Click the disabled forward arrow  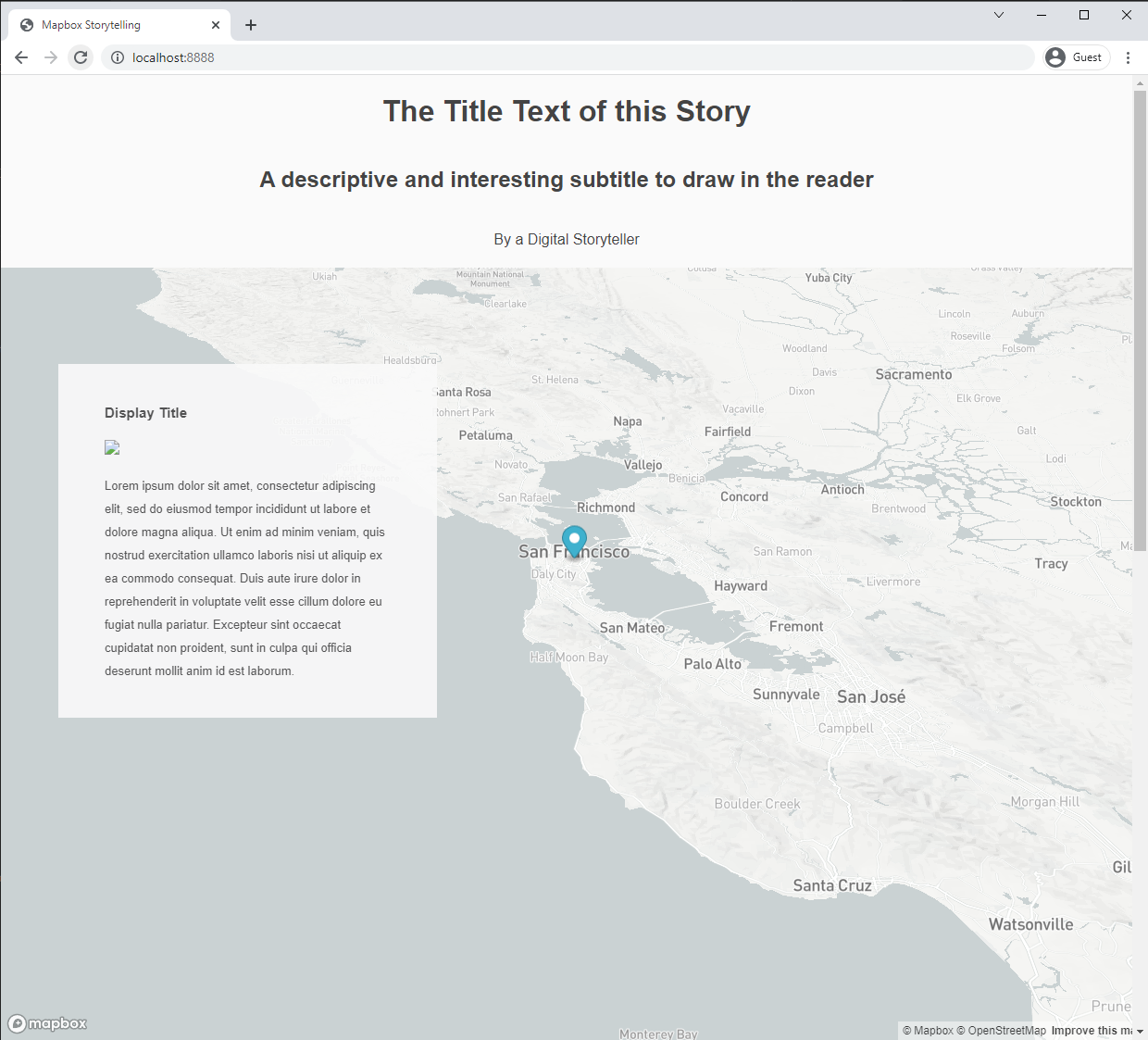pos(51,56)
